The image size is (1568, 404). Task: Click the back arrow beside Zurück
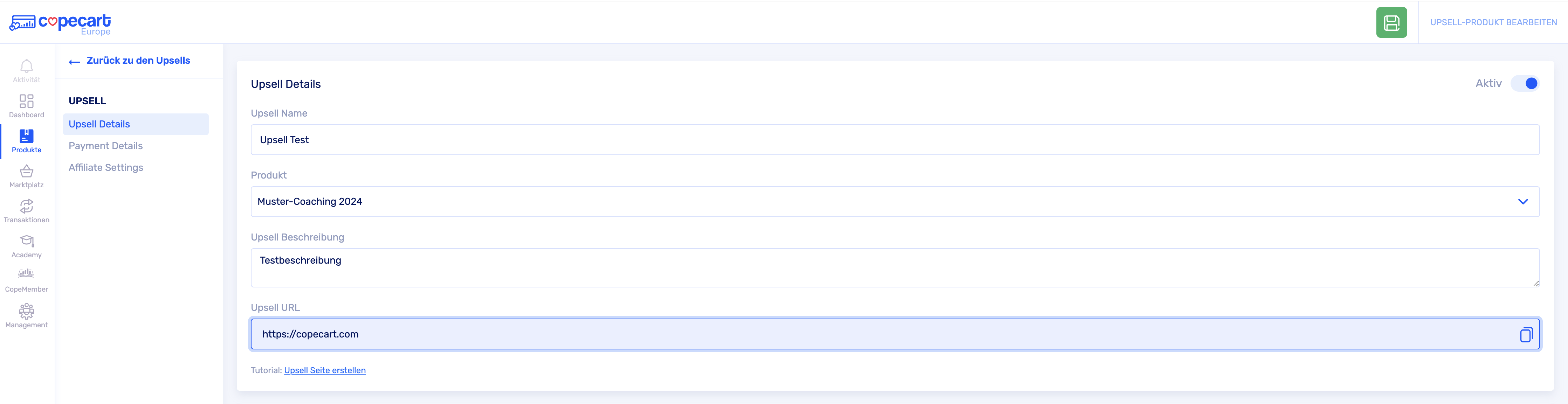coord(74,62)
